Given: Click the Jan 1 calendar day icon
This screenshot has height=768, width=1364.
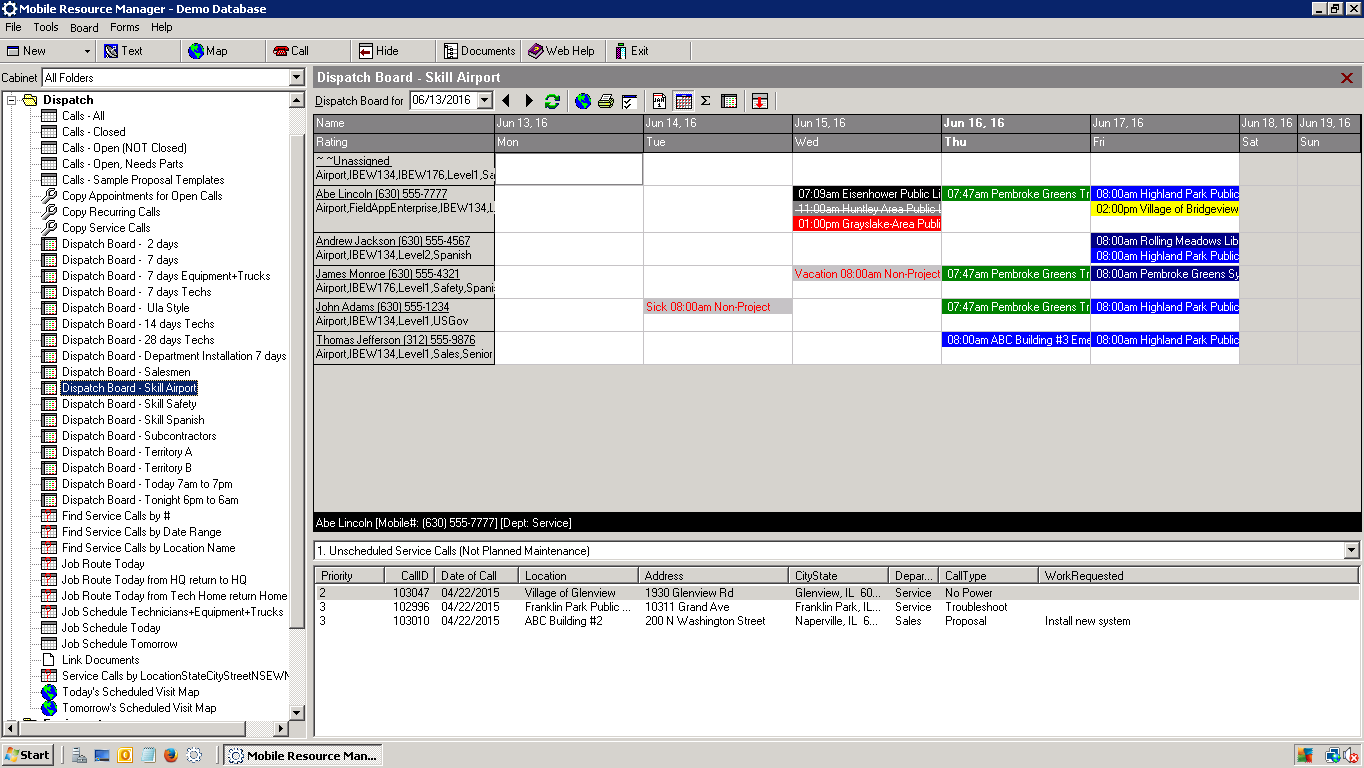Looking at the screenshot, I should click(660, 101).
